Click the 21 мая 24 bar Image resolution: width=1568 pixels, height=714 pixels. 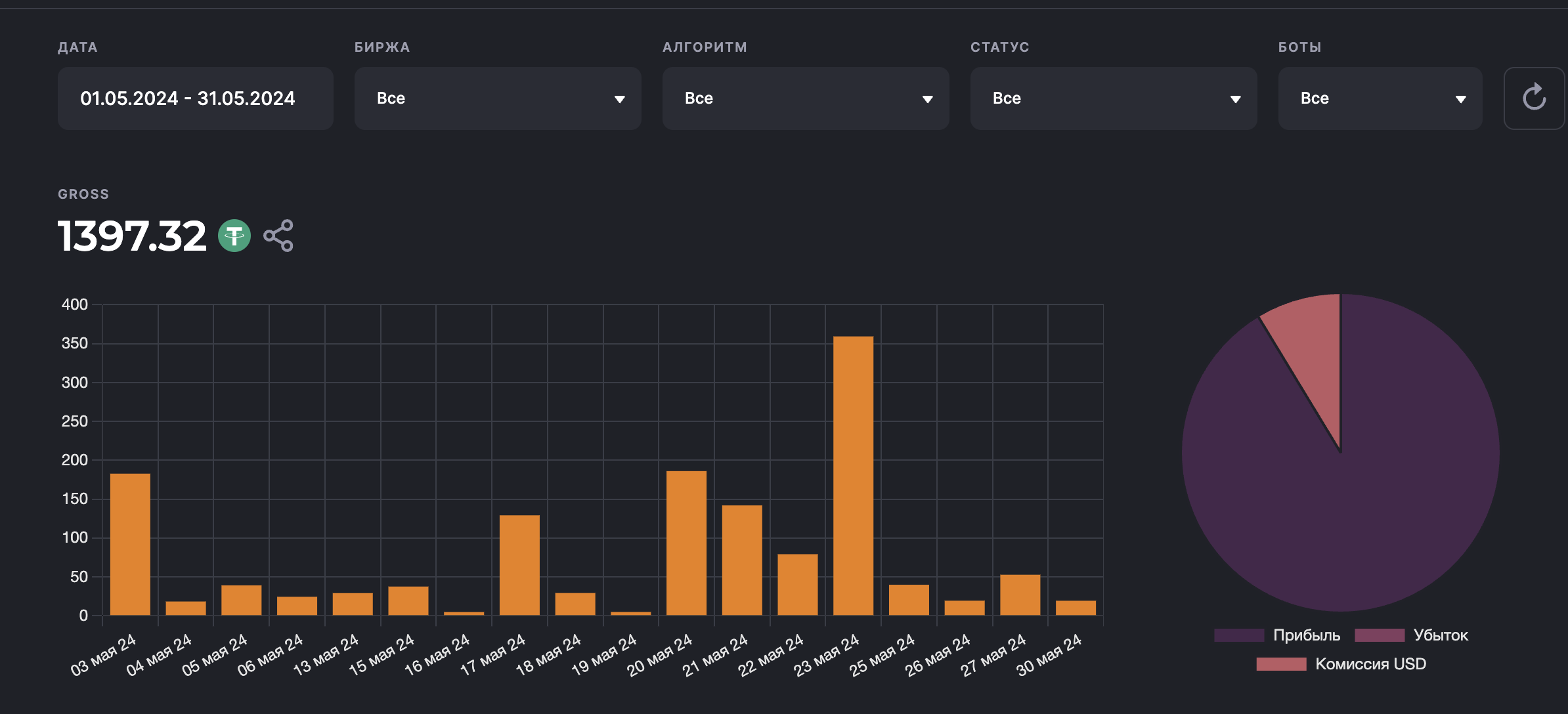click(x=742, y=560)
